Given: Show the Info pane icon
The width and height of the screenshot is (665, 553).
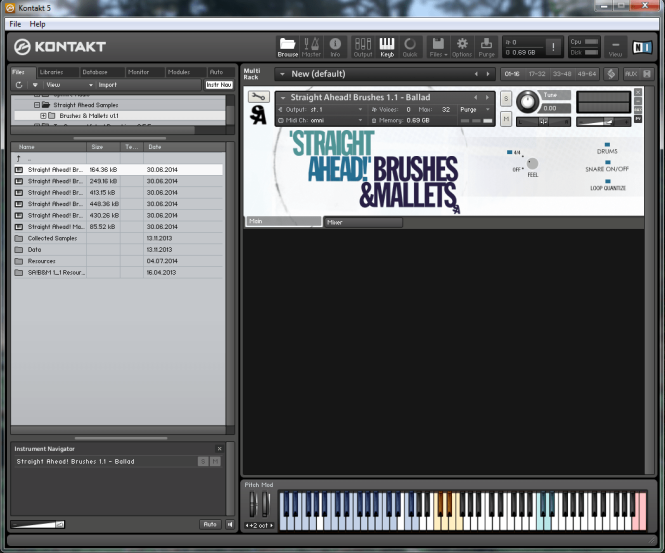Looking at the screenshot, I should (x=335, y=47).
